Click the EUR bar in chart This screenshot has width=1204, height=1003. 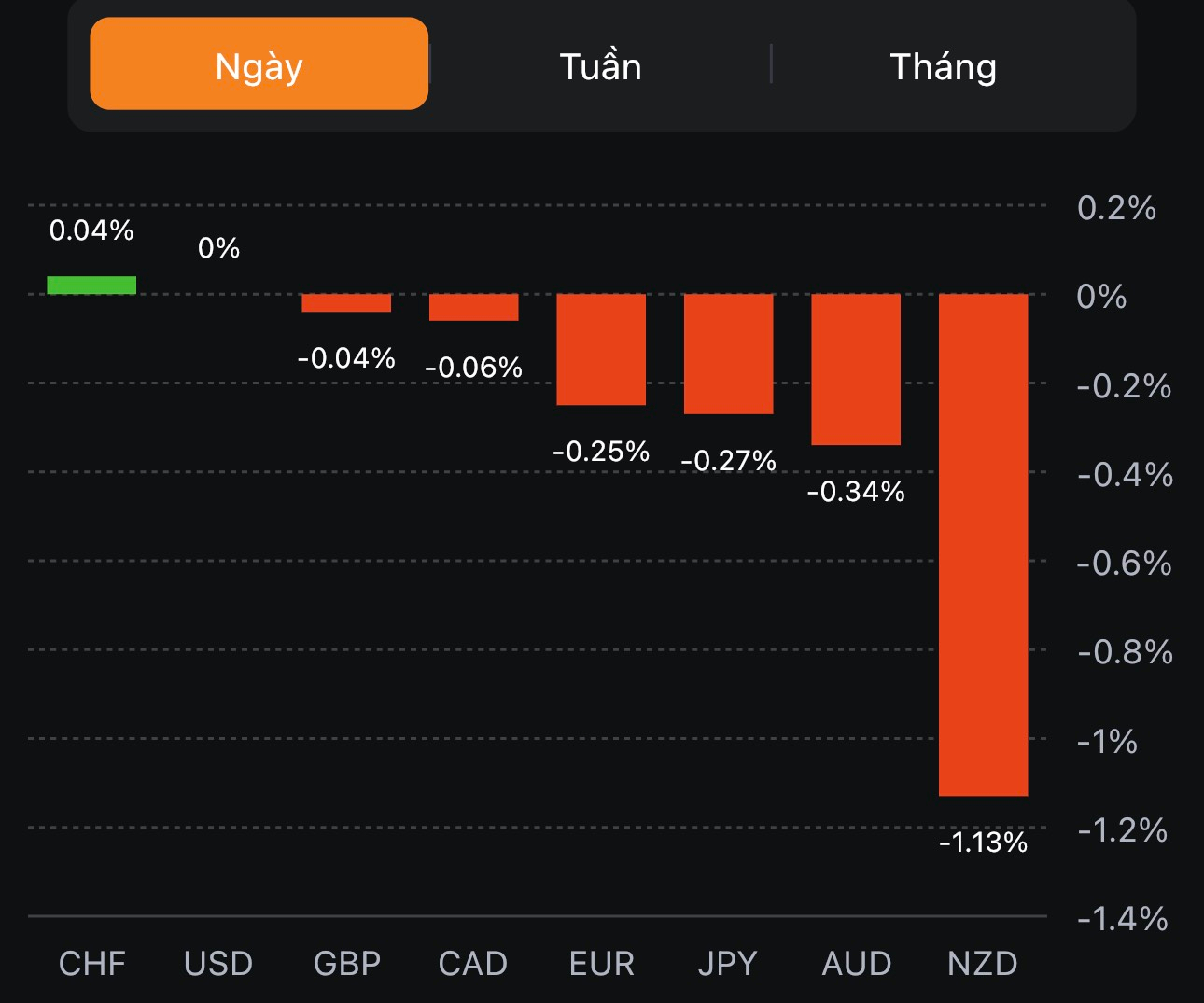601,349
